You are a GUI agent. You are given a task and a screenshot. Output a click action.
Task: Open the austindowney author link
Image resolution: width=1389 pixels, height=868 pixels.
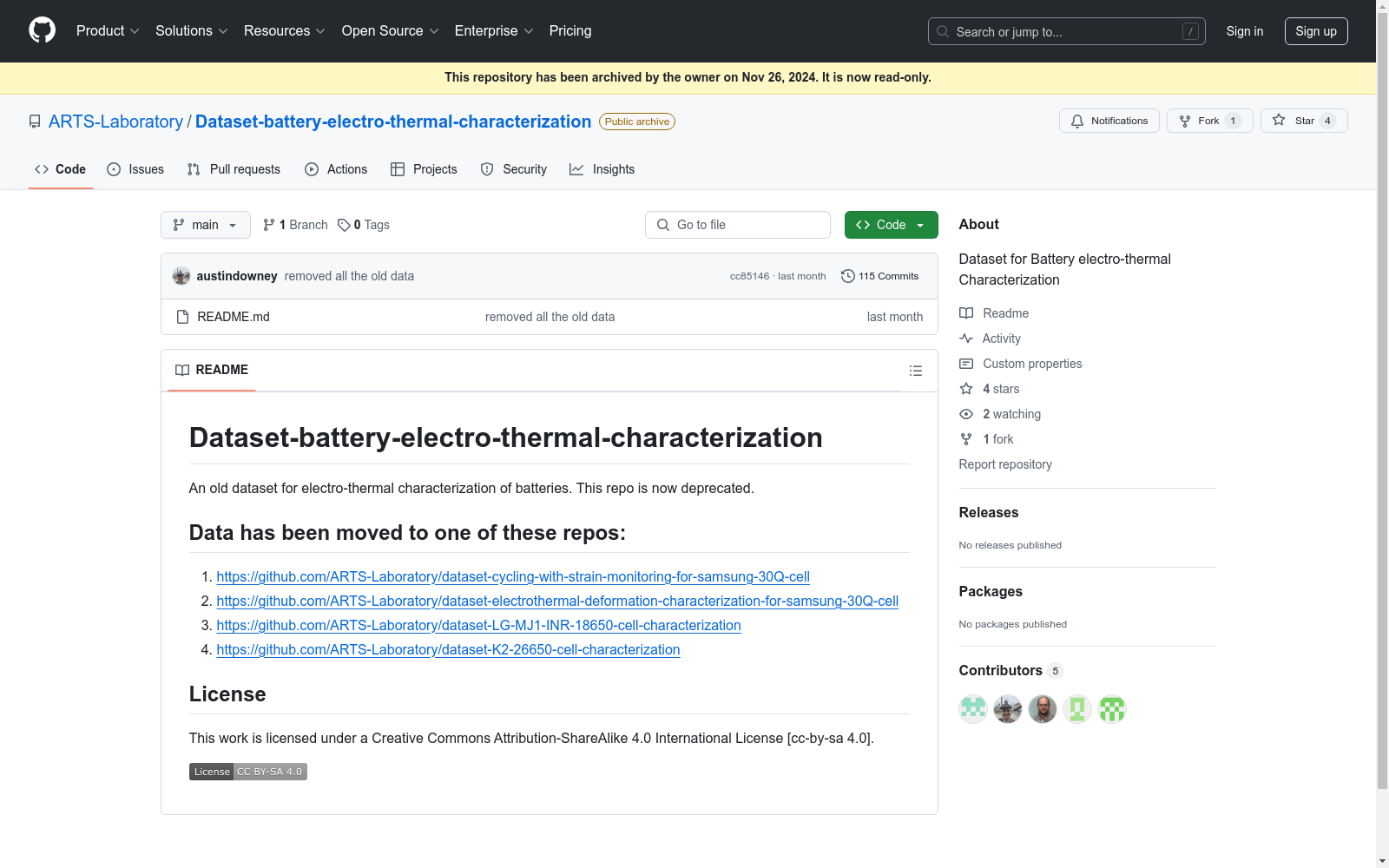[x=237, y=276]
